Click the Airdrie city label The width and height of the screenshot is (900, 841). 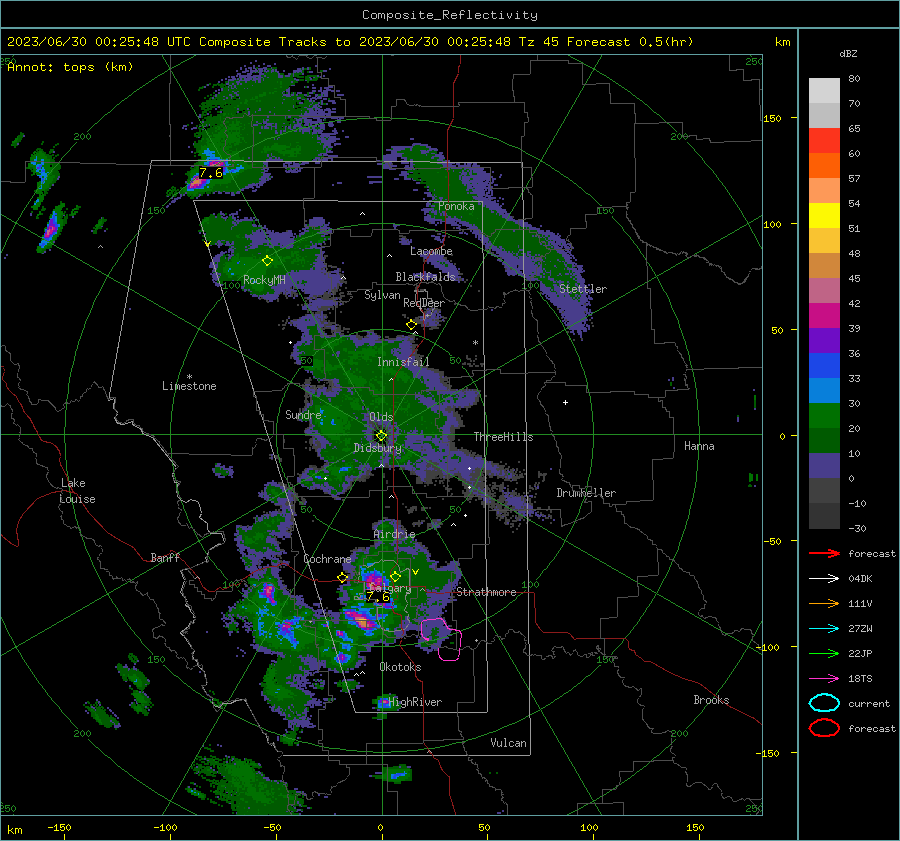click(x=394, y=534)
